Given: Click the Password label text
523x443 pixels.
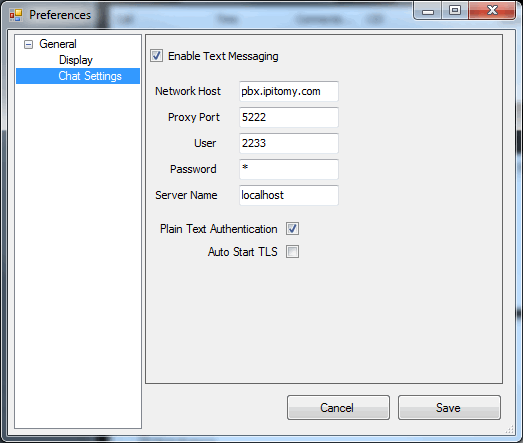Looking at the screenshot, I should click(x=193, y=169).
